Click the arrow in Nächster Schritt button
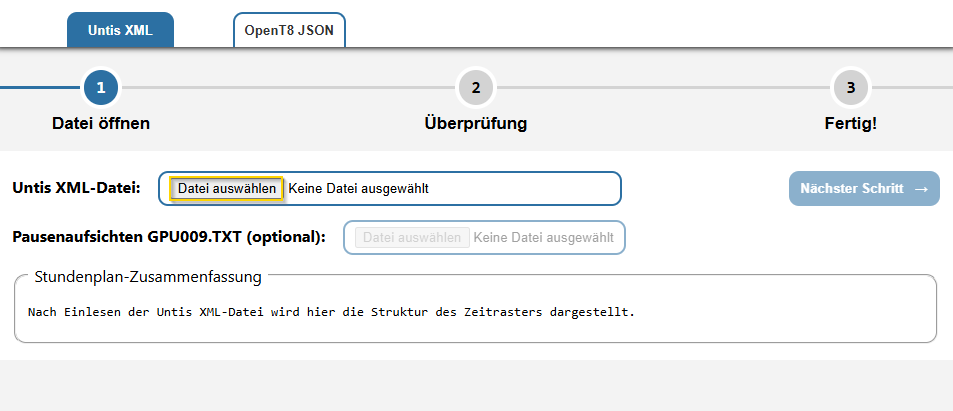The height and width of the screenshot is (411, 953). coord(921,189)
